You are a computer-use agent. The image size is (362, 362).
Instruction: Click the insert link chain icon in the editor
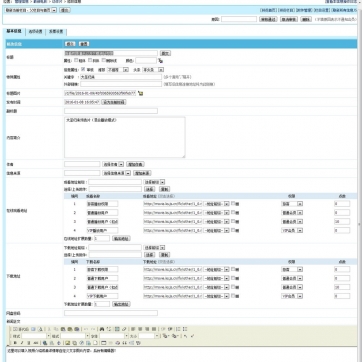point(124,329)
